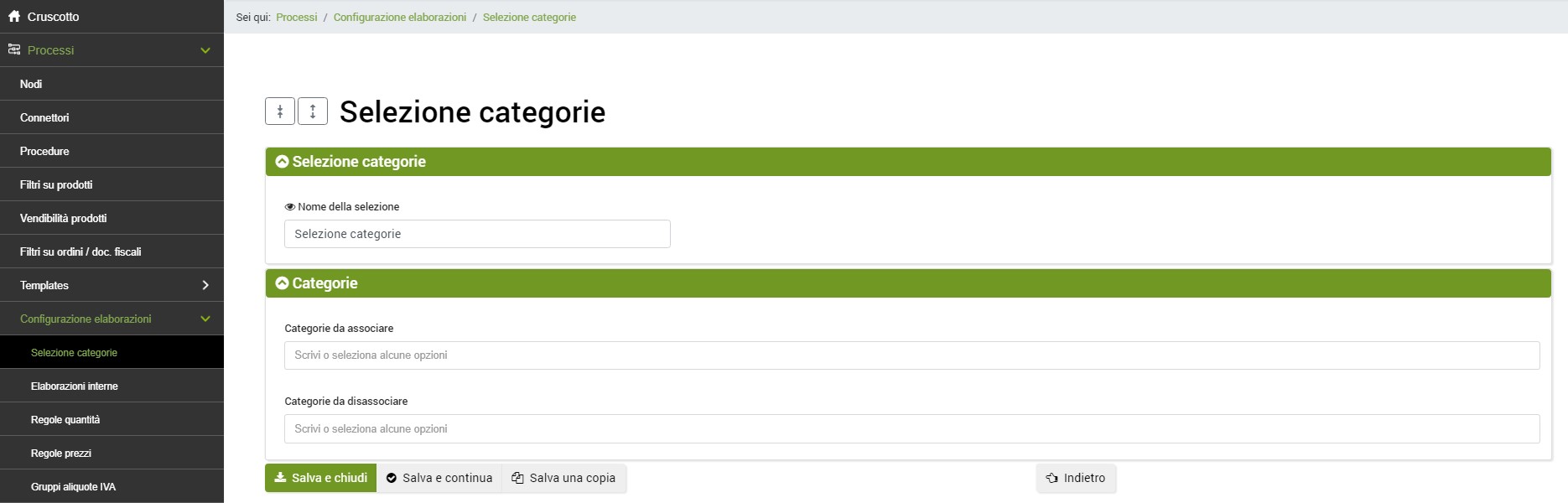Screen dimensions: 1568x503
Task: Expand the Templates submenu arrow
Action: point(205,285)
